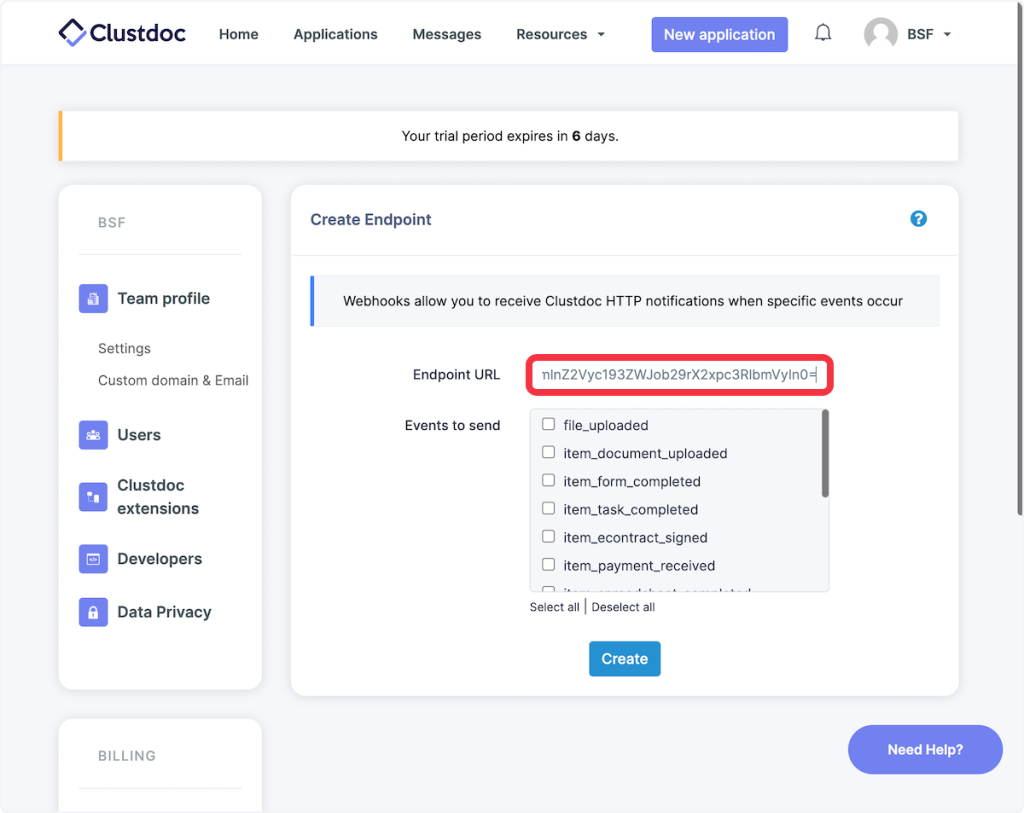The width and height of the screenshot is (1024, 813).
Task: Open the Clustdoc extensions icon
Action: tap(93, 497)
